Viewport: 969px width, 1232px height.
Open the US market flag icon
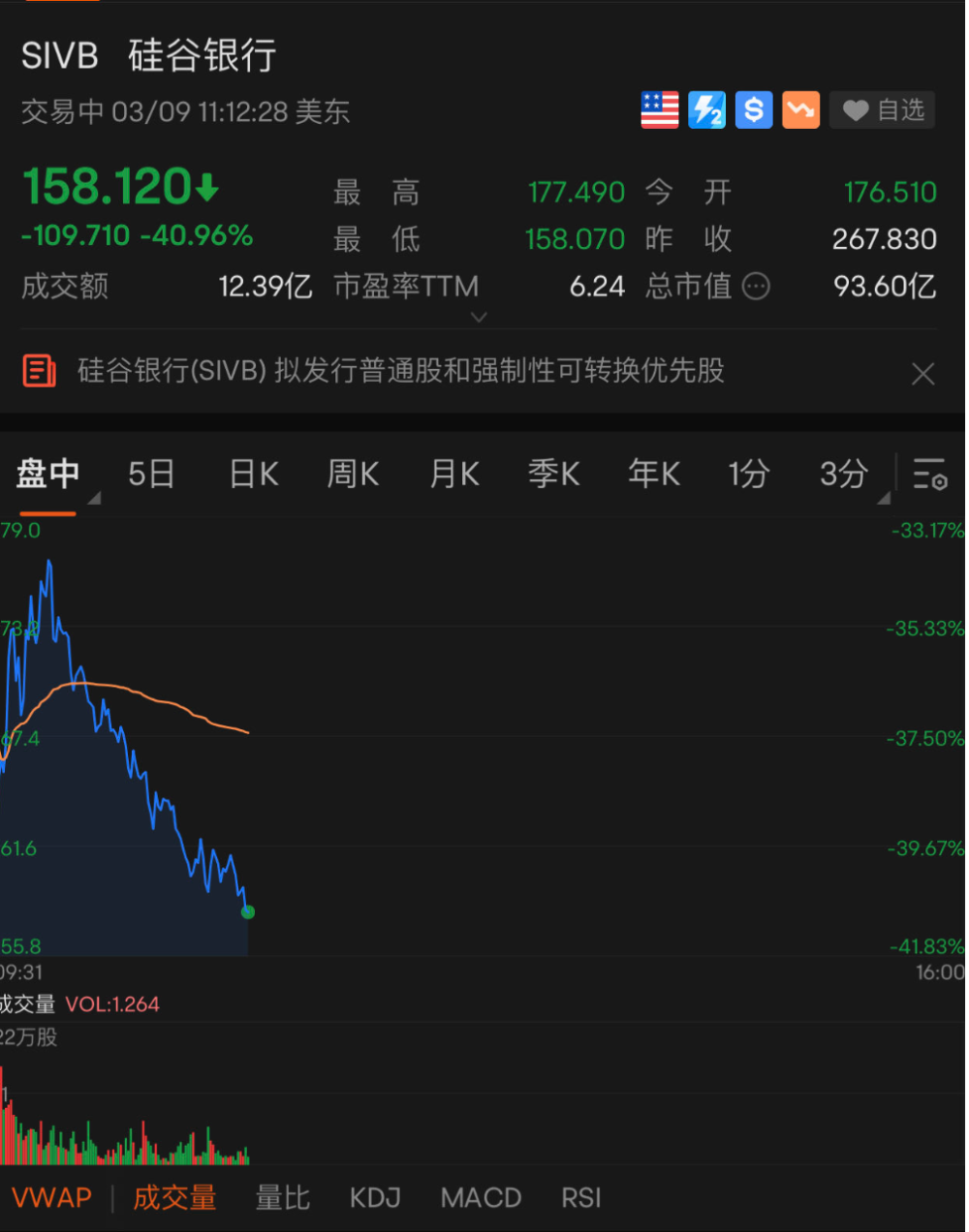tap(660, 109)
